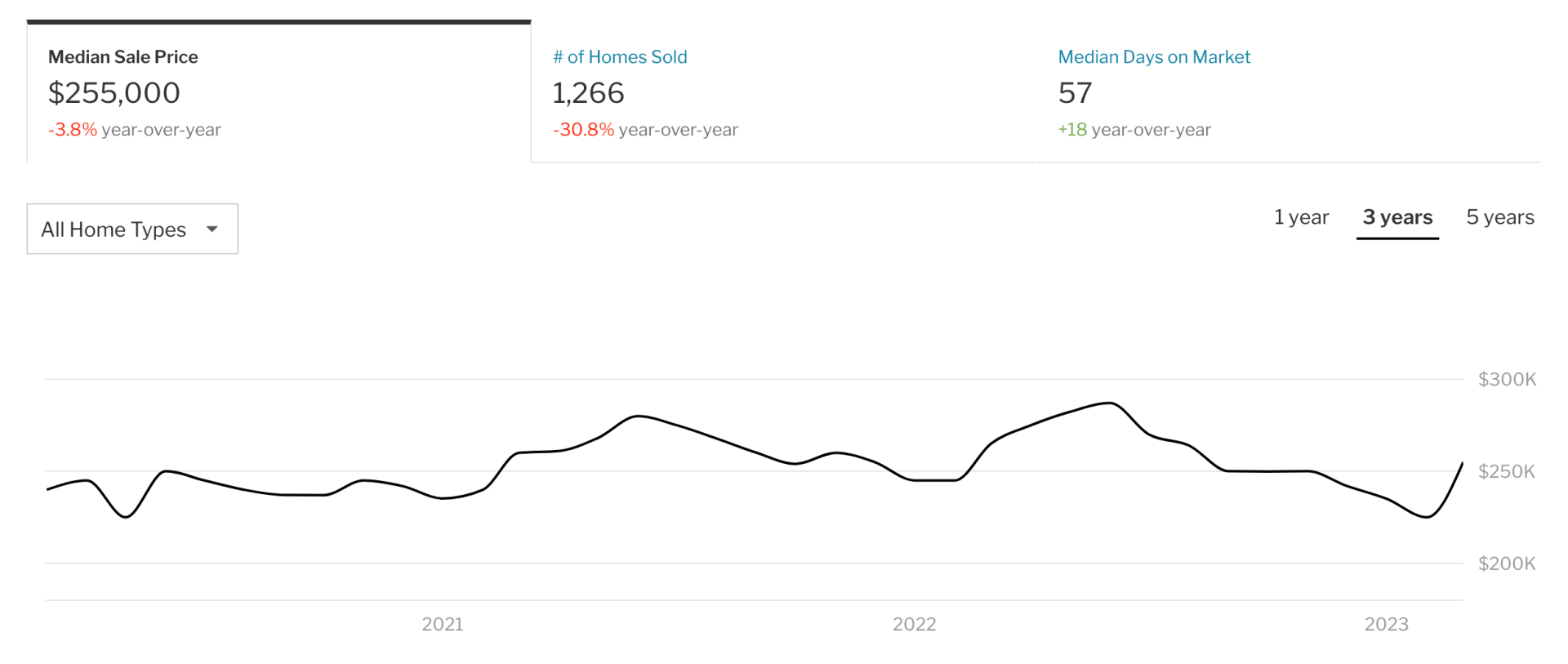Click the +18 year-over-year change

point(1072,130)
